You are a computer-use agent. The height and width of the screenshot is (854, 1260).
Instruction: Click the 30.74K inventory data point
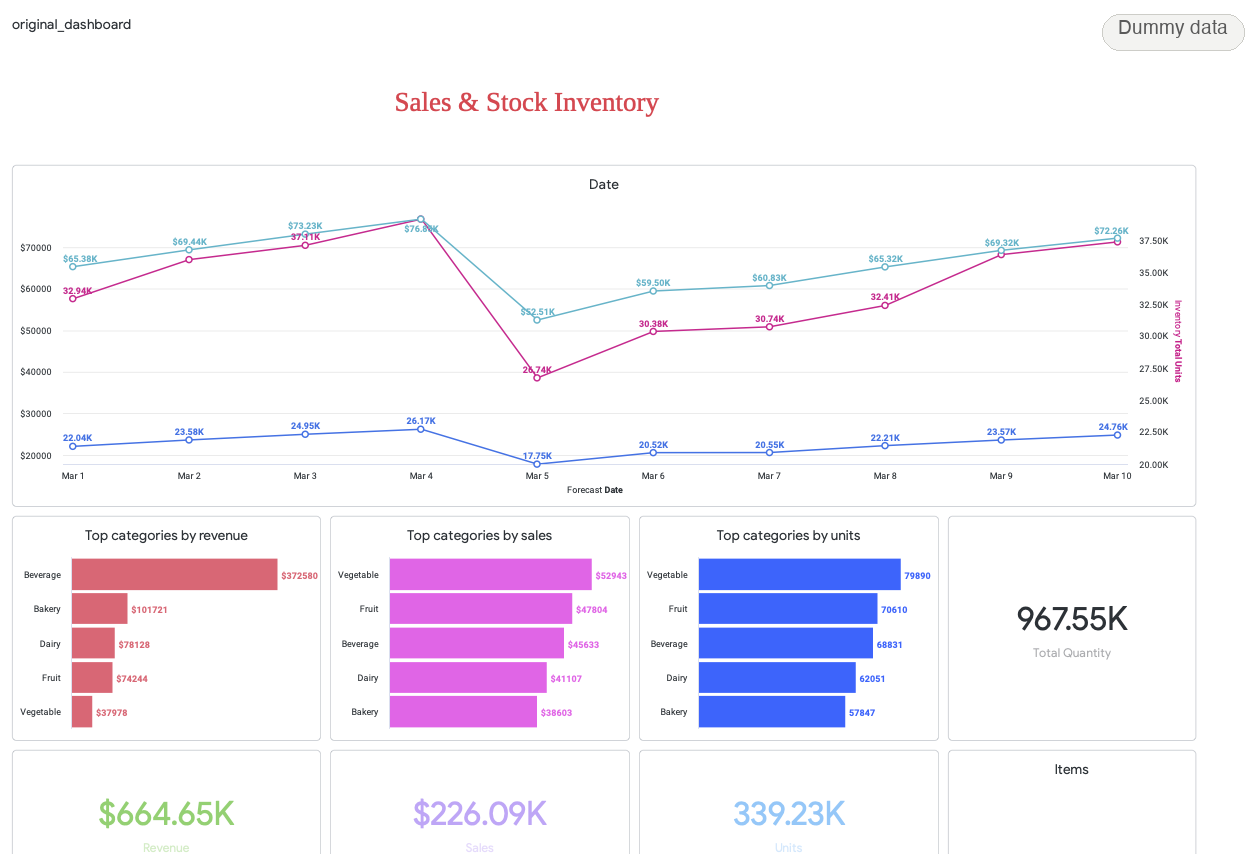(769, 326)
